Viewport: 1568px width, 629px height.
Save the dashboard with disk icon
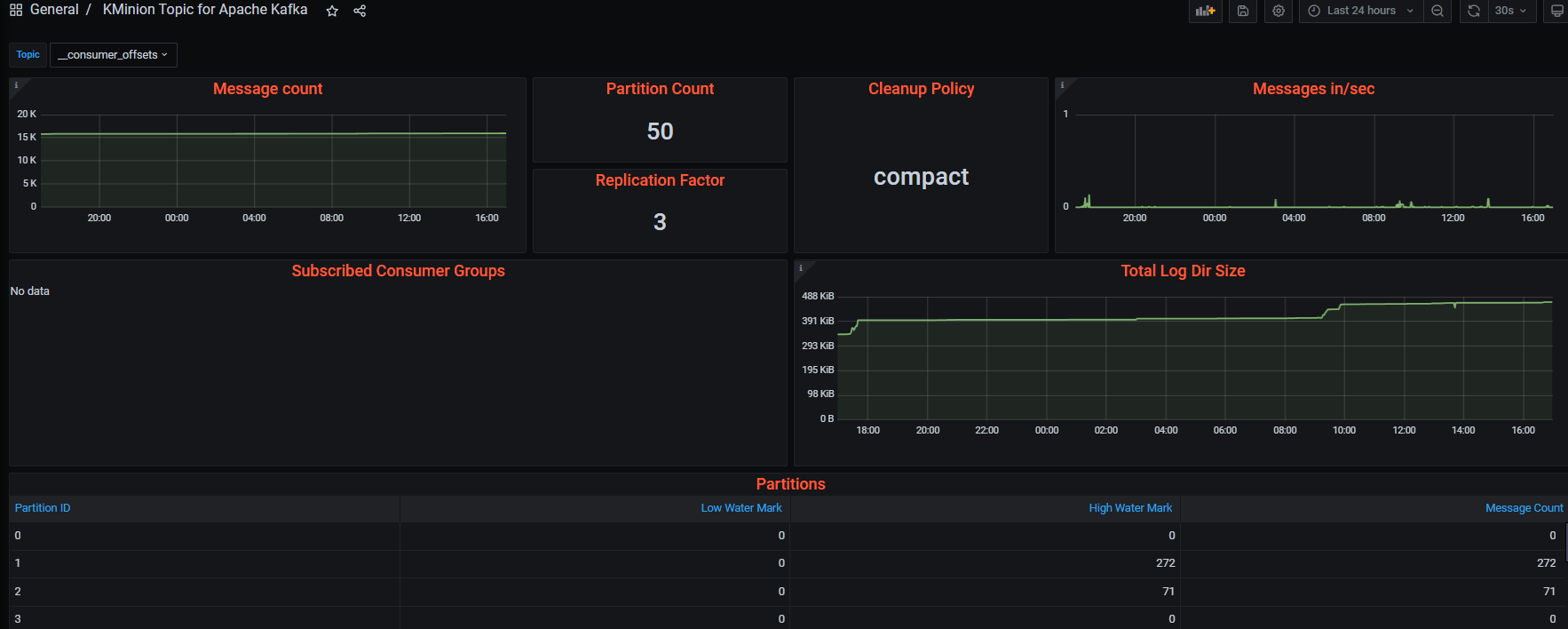pos(1243,11)
